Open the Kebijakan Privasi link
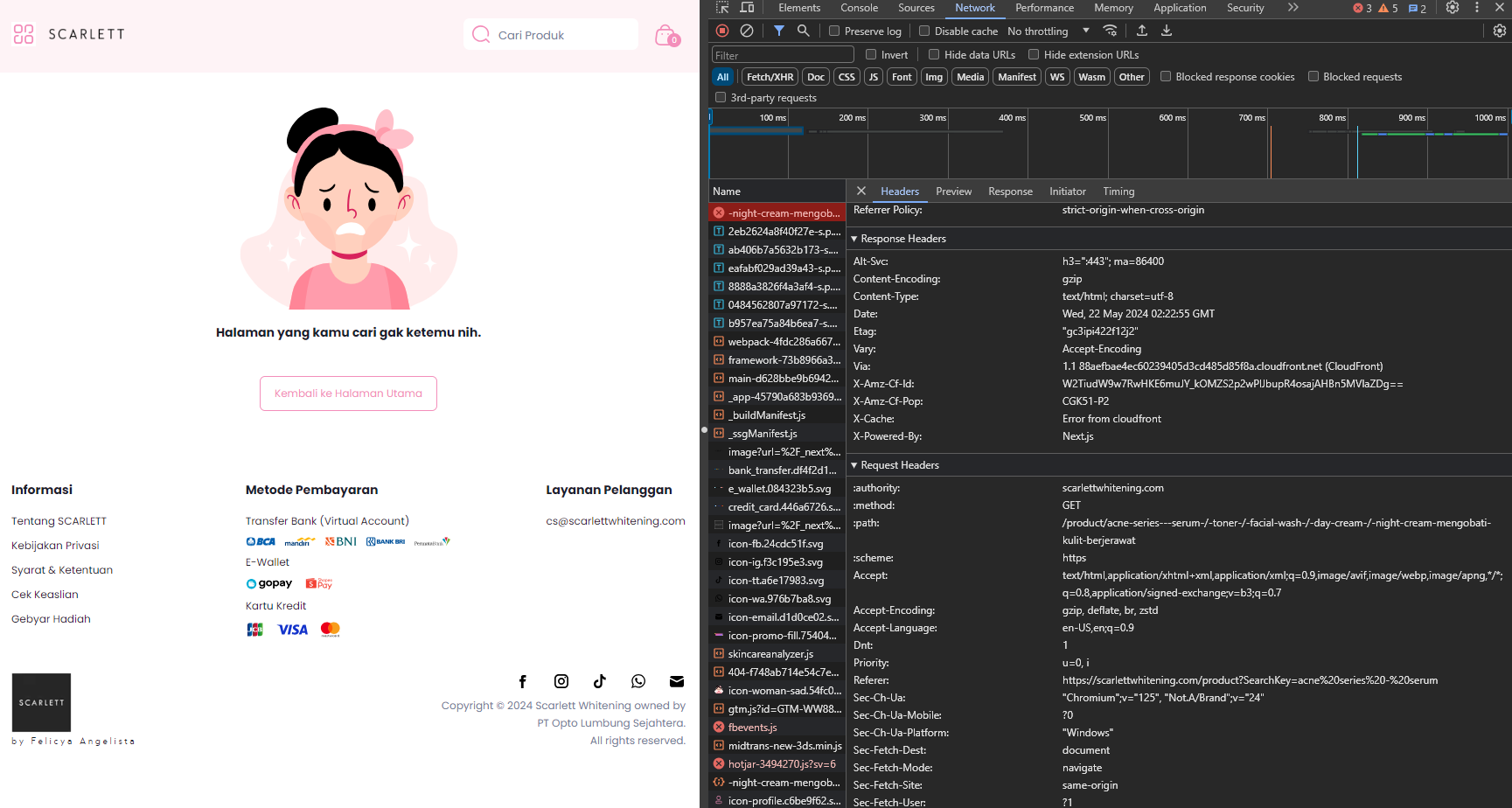 (55, 546)
